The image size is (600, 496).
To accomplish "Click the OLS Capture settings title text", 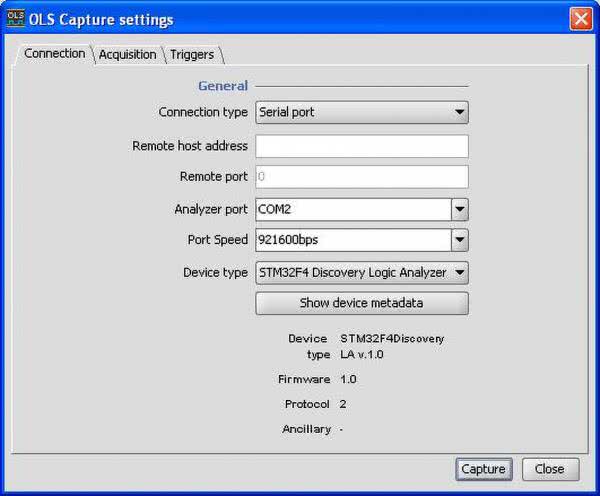I will tap(100, 20).
